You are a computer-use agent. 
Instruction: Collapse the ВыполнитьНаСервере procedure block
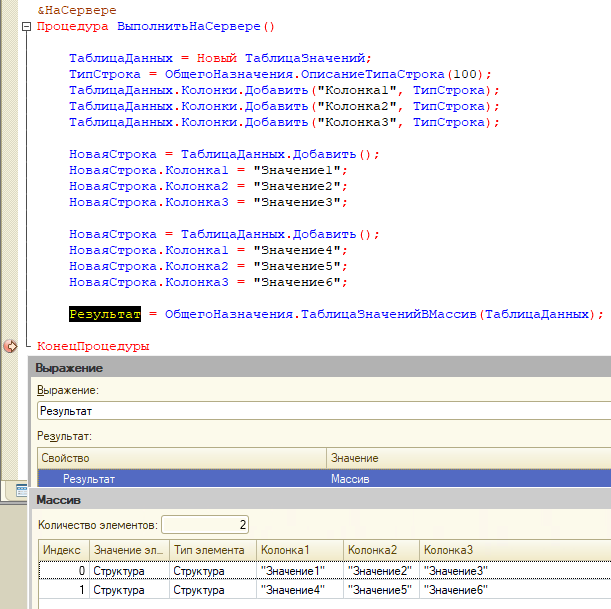25,26
